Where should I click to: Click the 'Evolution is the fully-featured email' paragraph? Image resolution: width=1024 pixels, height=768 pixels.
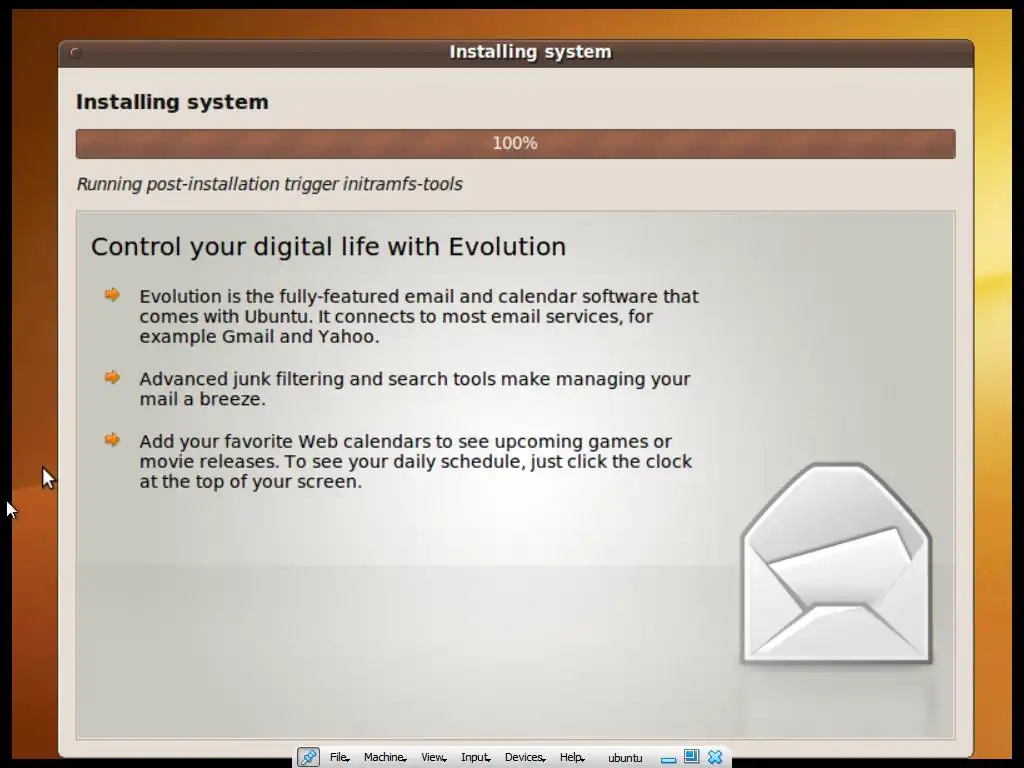419,316
